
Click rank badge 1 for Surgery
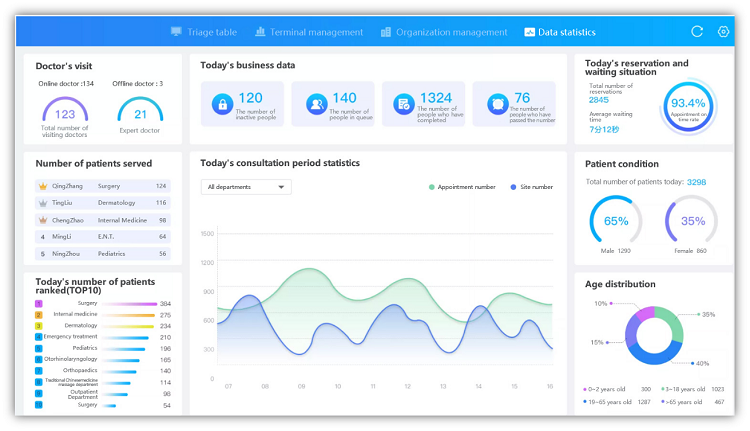[x=39, y=304]
